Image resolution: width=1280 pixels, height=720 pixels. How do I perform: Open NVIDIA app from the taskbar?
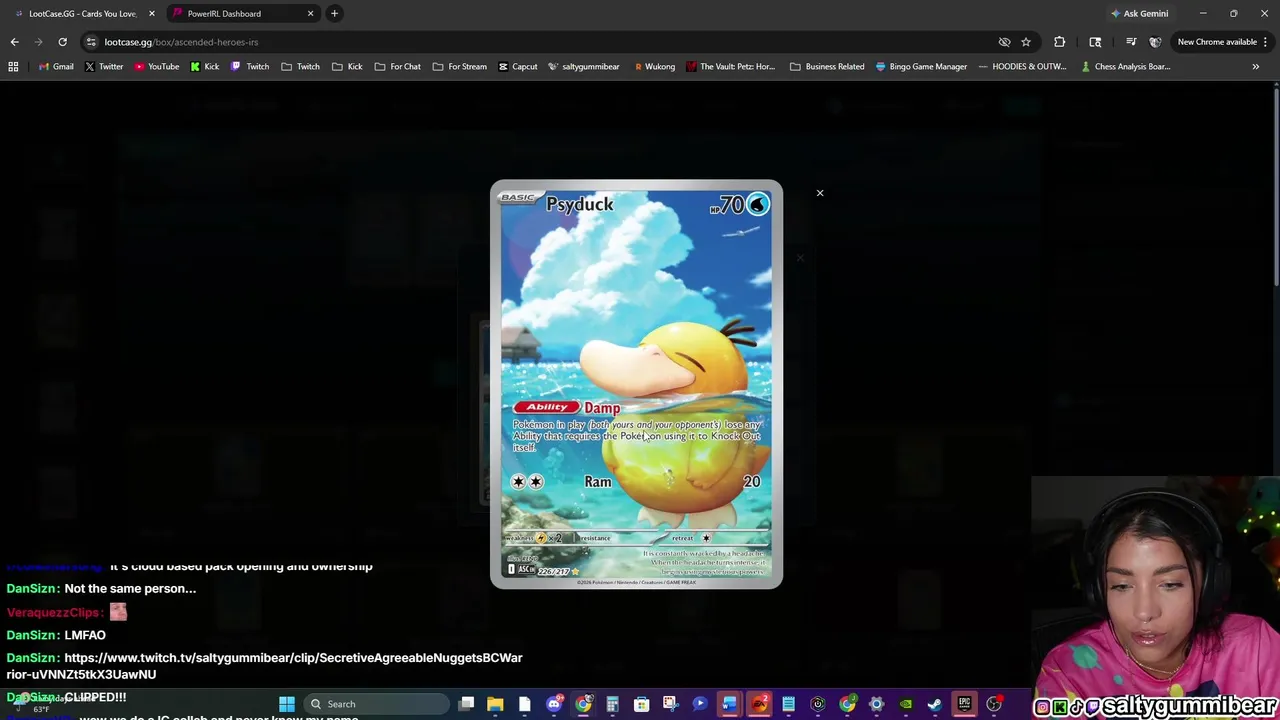[x=905, y=704]
